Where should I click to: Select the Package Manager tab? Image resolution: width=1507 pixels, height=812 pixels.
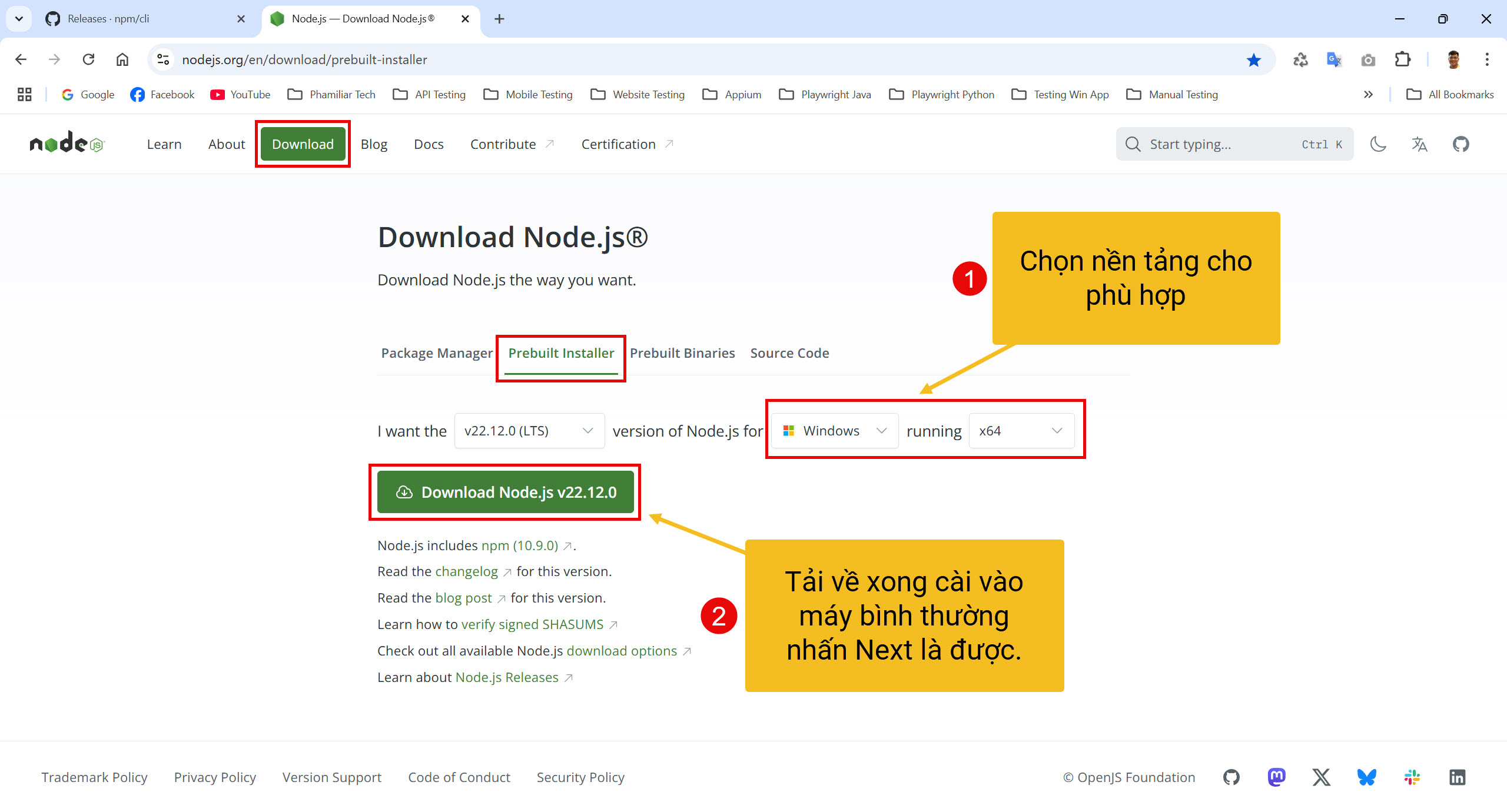(437, 353)
